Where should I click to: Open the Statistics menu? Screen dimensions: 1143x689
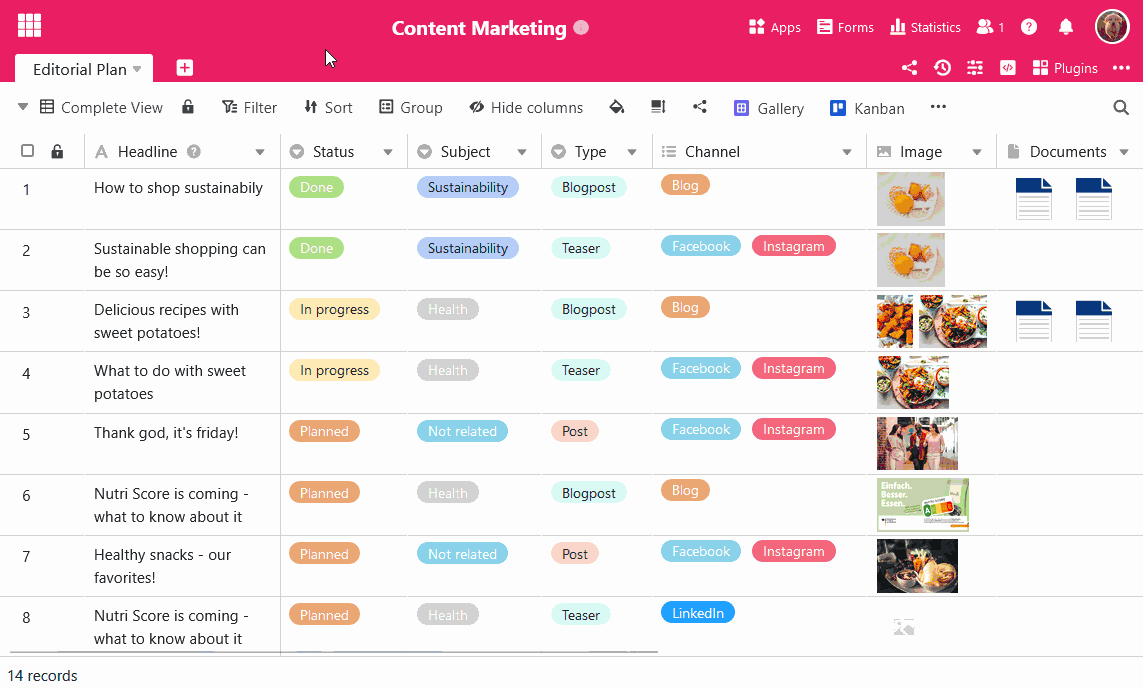(925, 27)
